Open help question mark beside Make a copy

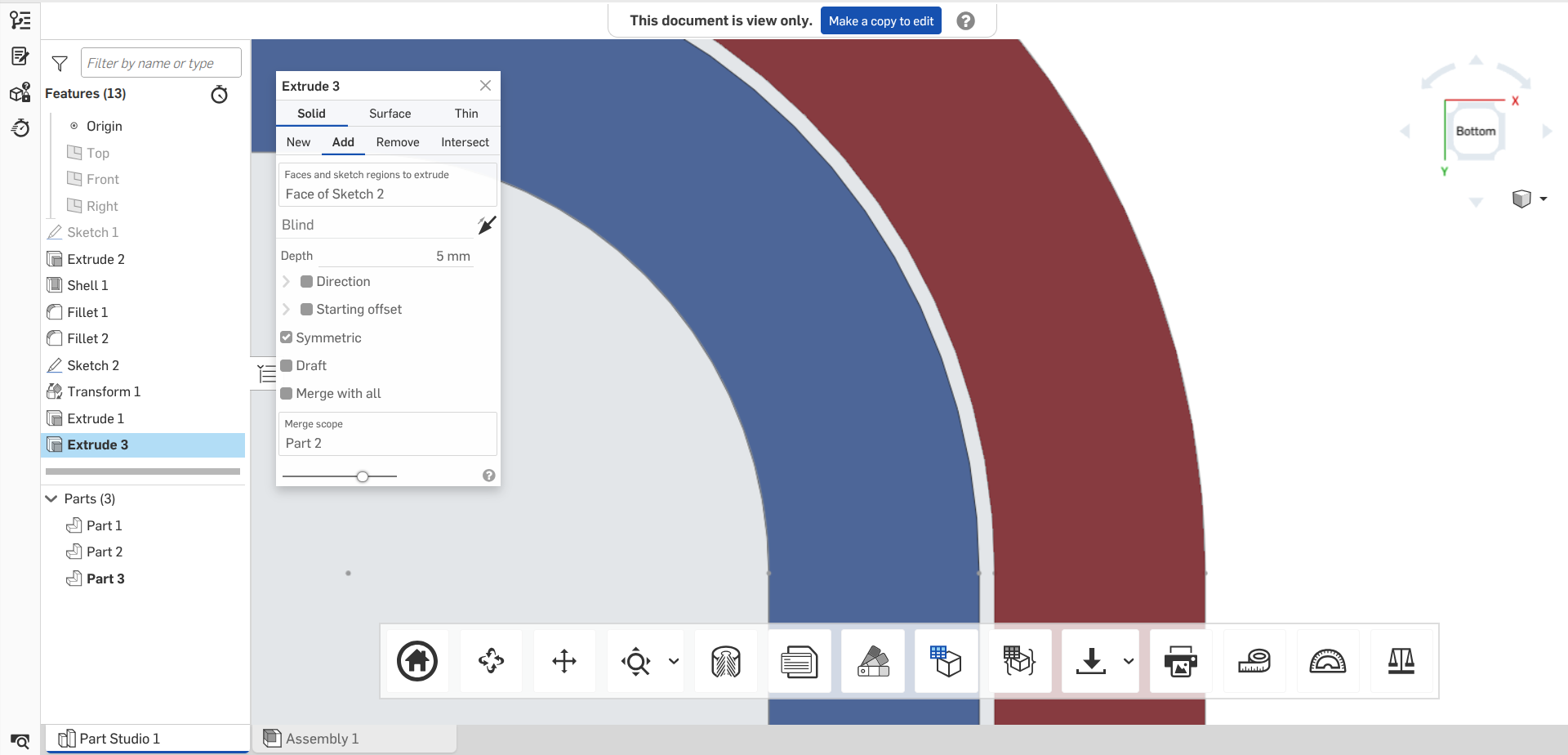coord(965,21)
